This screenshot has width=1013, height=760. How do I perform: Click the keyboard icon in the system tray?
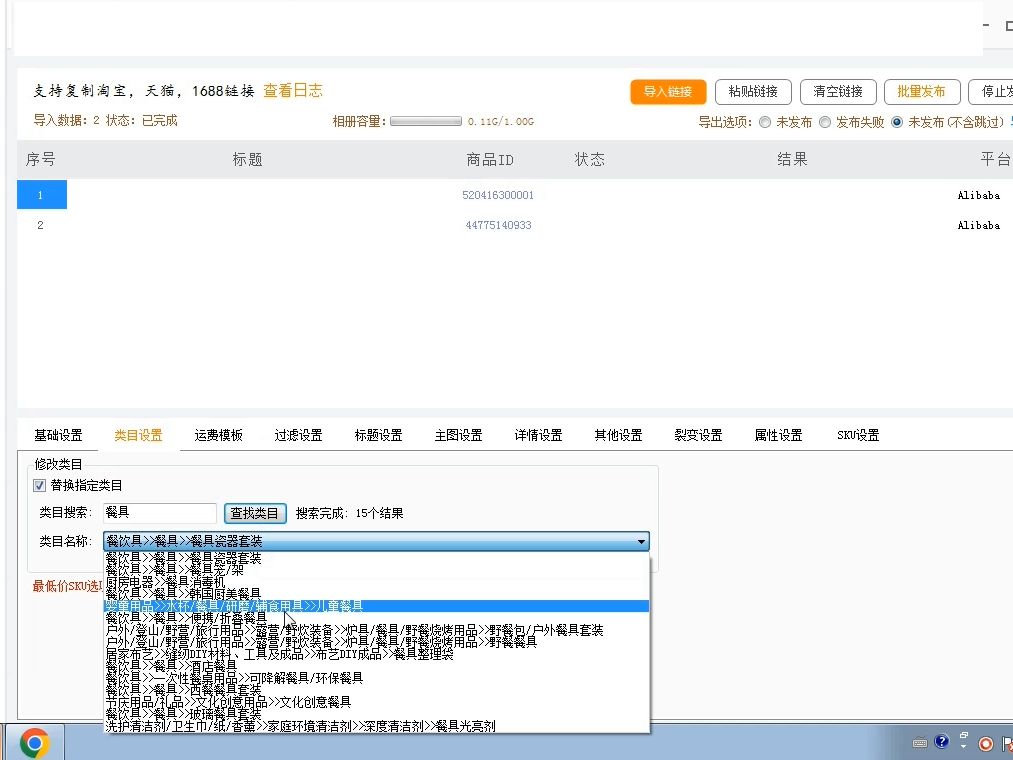tap(920, 742)
